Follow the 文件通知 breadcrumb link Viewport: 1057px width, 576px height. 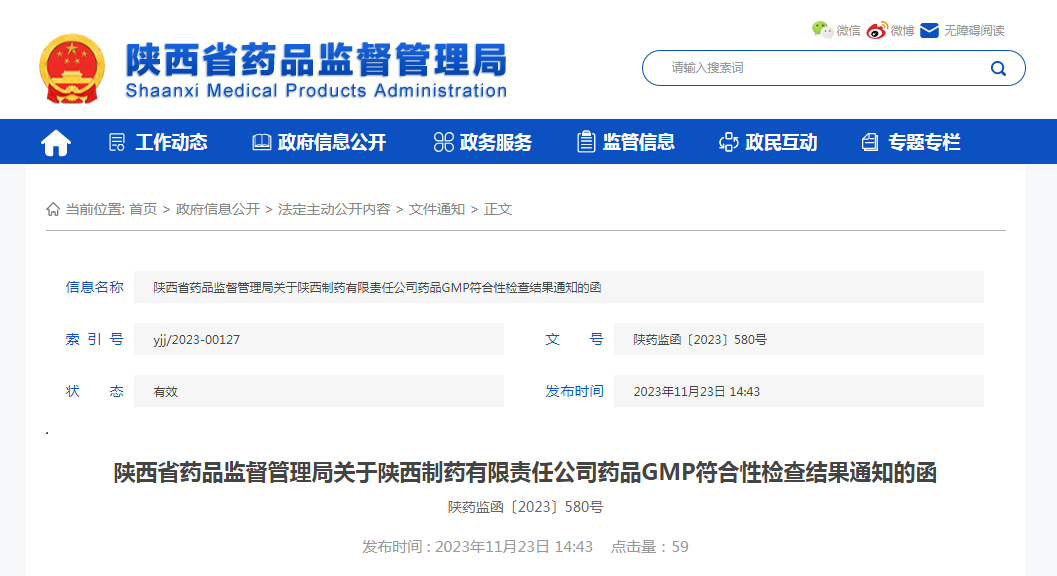pyautogui.click(x=437, y=209)
